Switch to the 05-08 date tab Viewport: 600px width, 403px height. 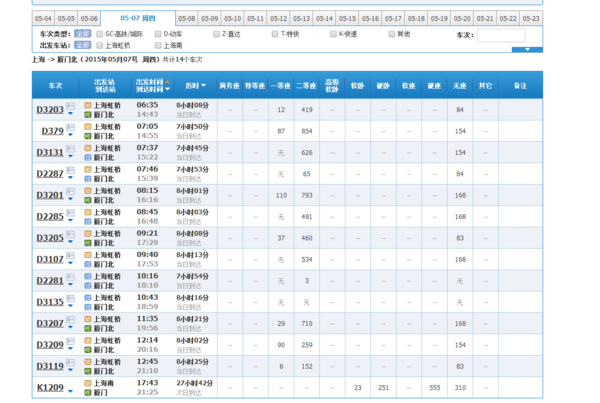tap(186, 18)
